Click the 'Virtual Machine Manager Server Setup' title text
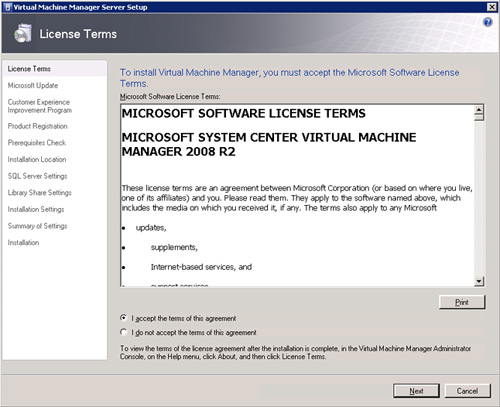 click(80, 7)
